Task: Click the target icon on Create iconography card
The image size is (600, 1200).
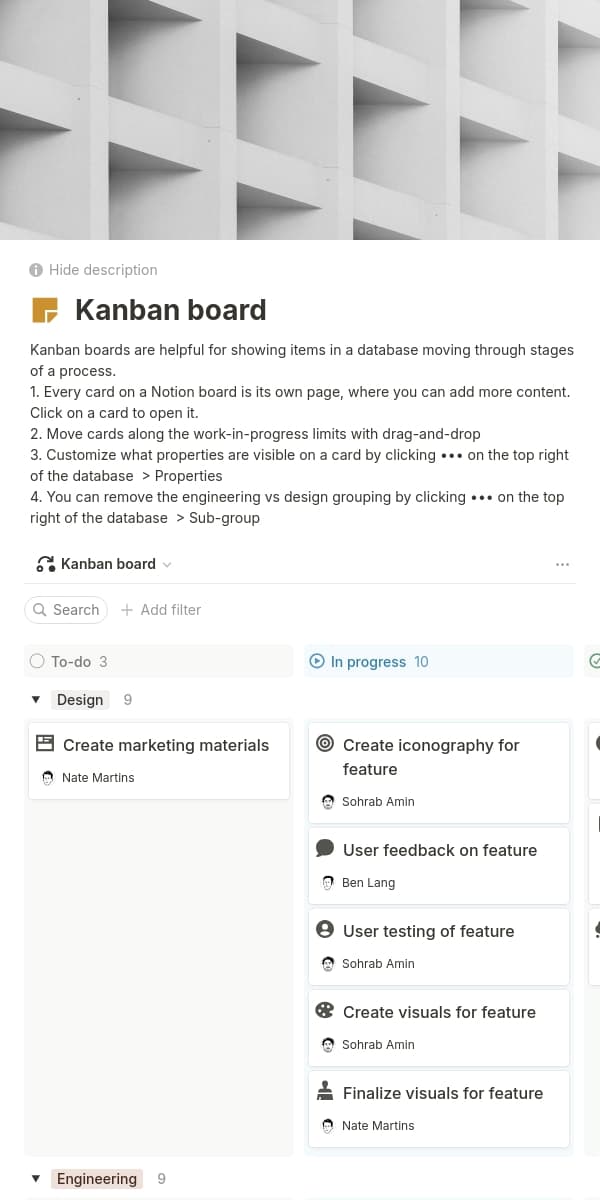Action: point(324,743)
